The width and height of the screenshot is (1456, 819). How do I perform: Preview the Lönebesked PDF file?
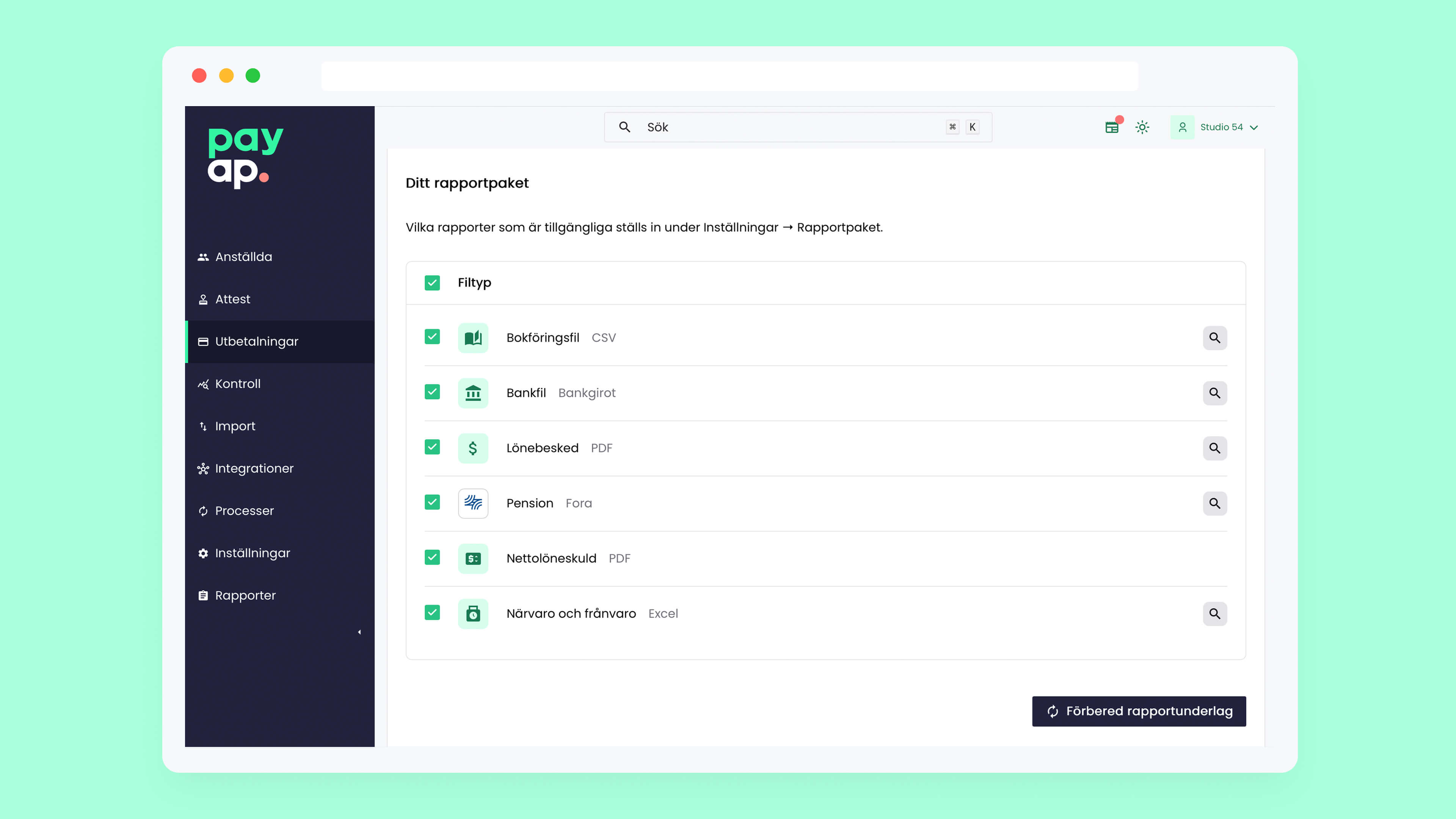[1214, 448]
